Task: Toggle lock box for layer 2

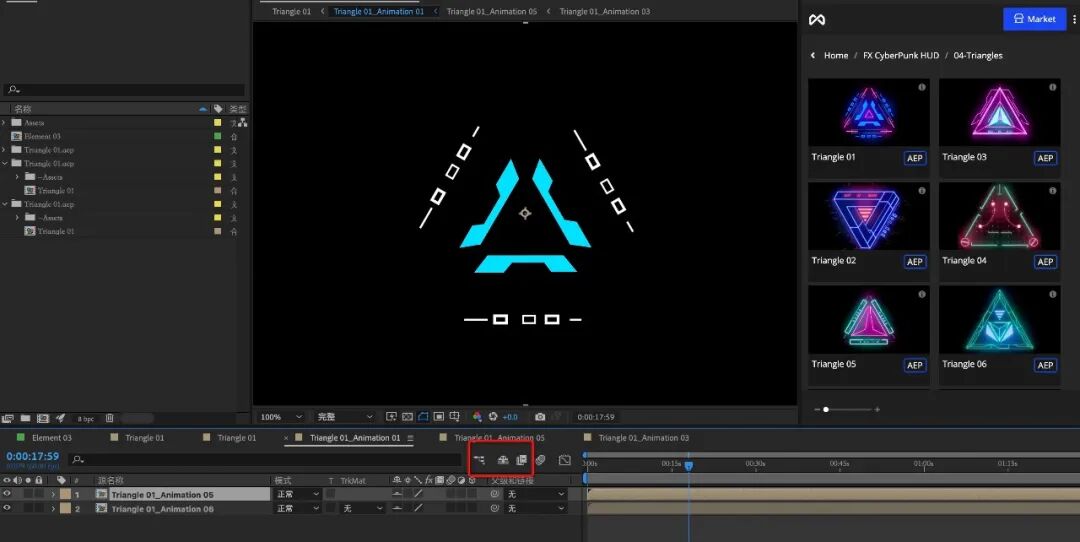Action: (x=39, y=508)
